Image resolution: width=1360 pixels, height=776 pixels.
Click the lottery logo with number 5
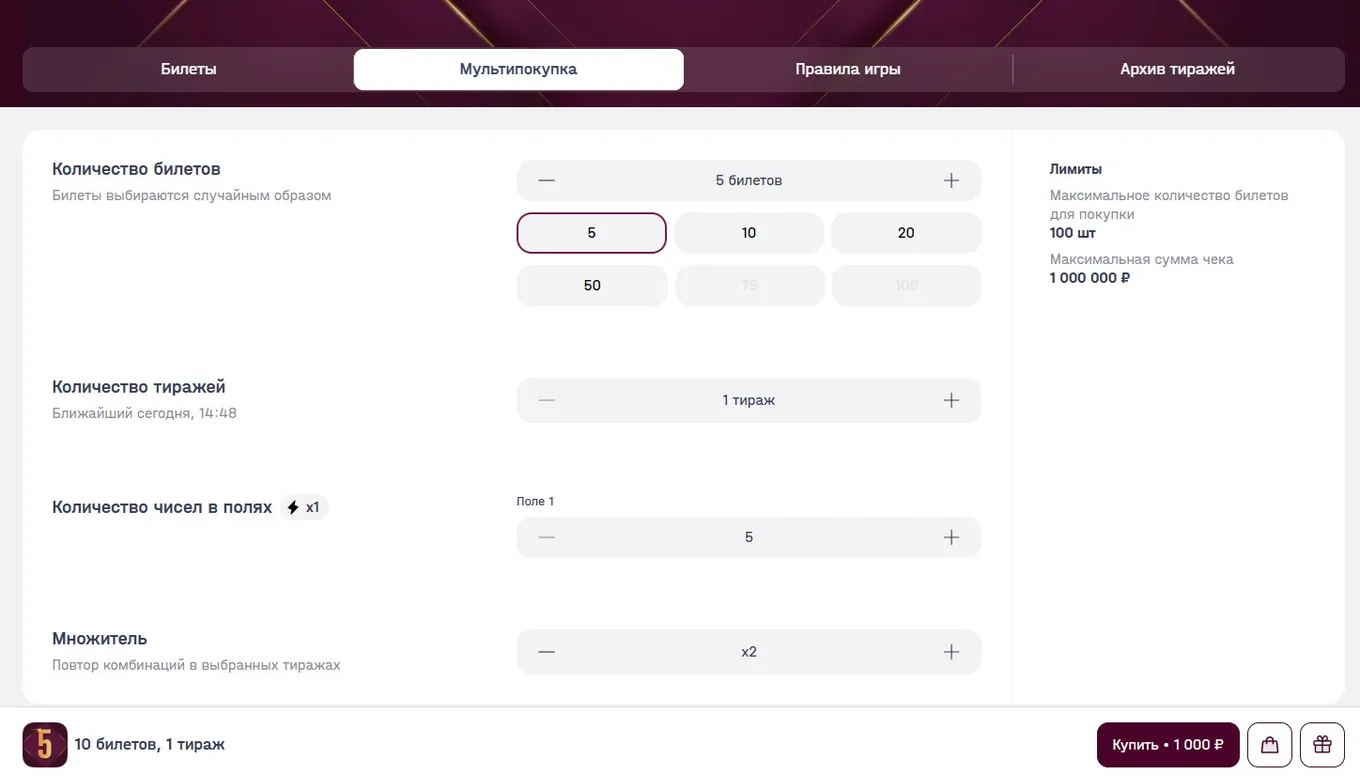pos(45,745)
